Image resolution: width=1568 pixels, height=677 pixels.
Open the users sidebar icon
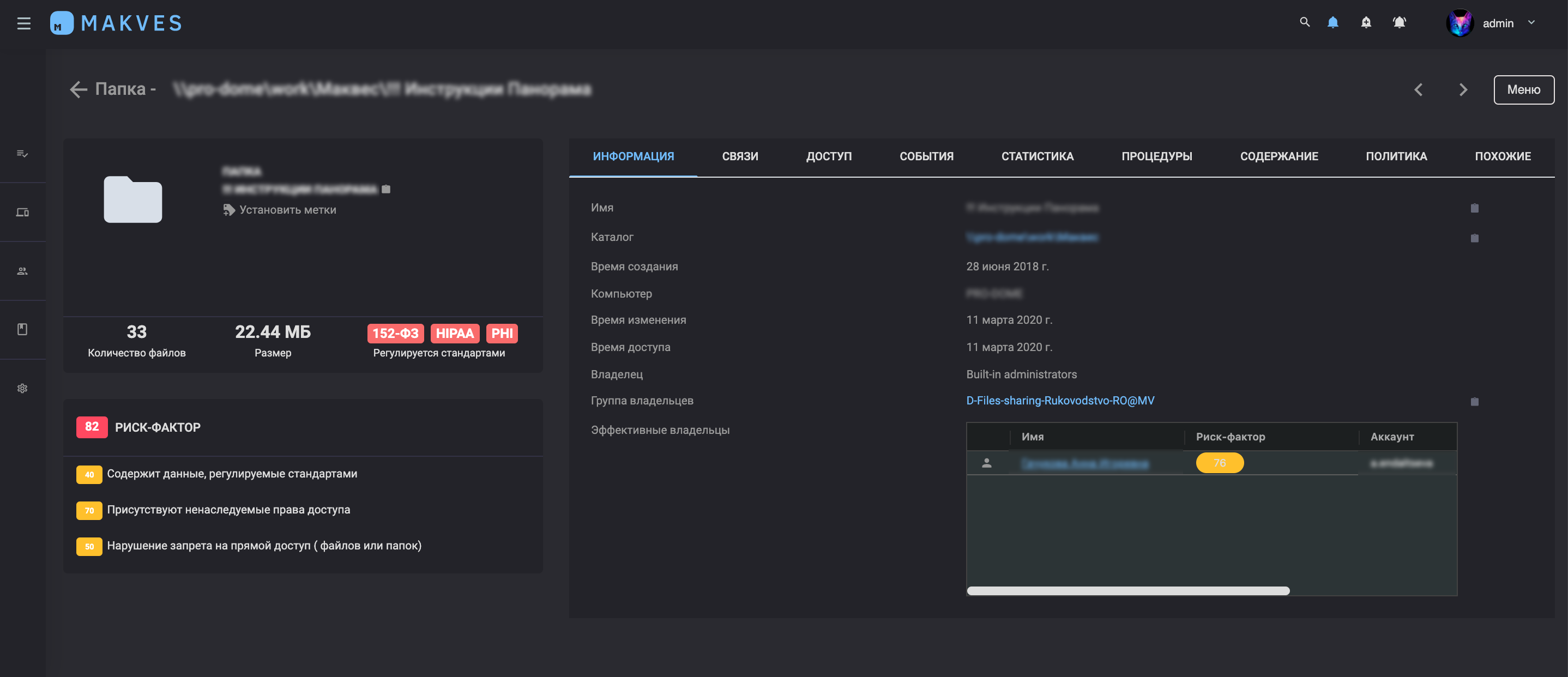(x=22, y=271)
